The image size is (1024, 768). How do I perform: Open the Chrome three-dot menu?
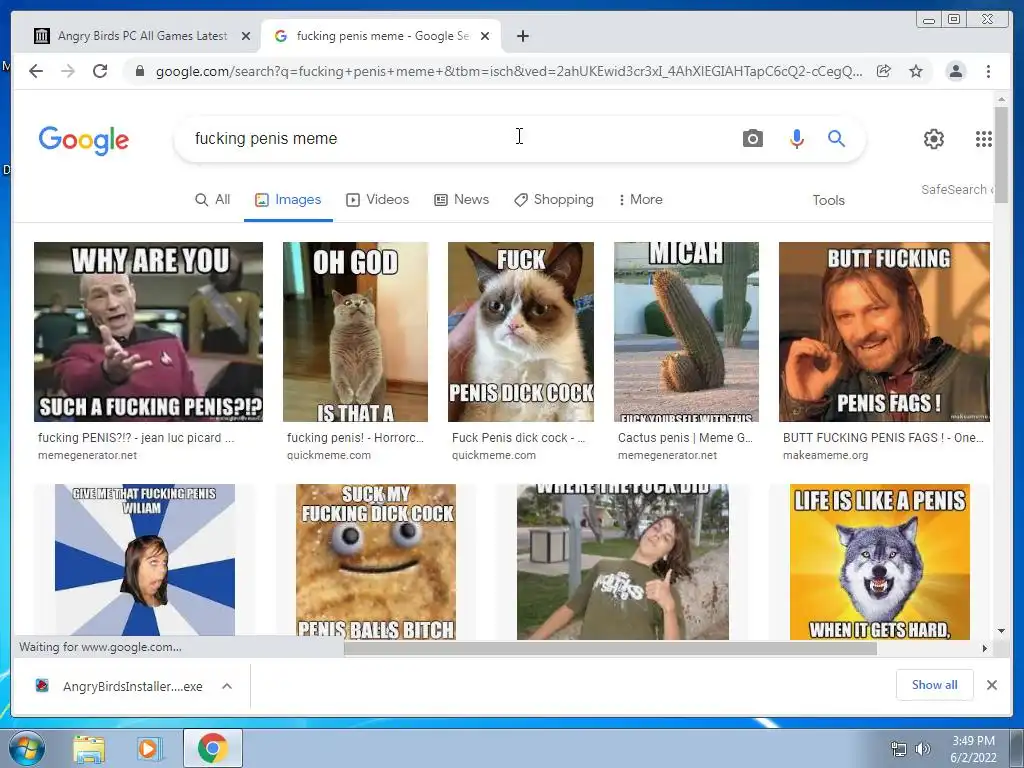988,71
